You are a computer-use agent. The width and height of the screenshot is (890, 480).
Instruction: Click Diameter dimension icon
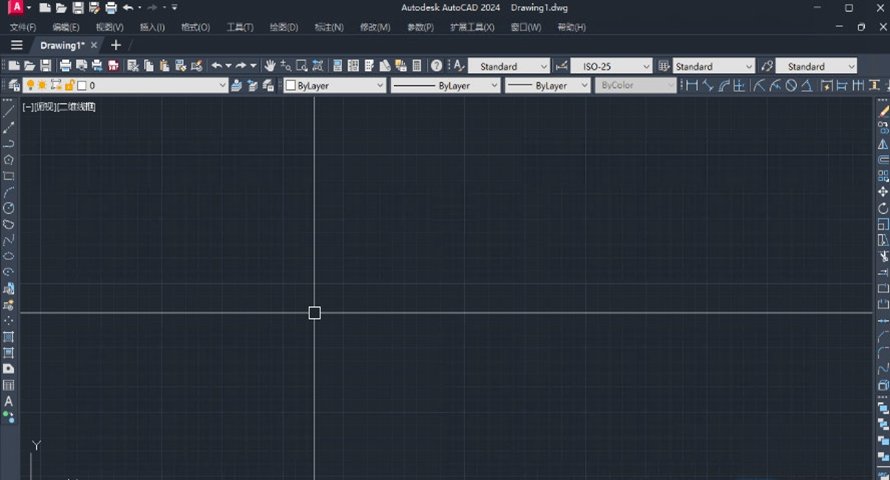tap(791, 85)
